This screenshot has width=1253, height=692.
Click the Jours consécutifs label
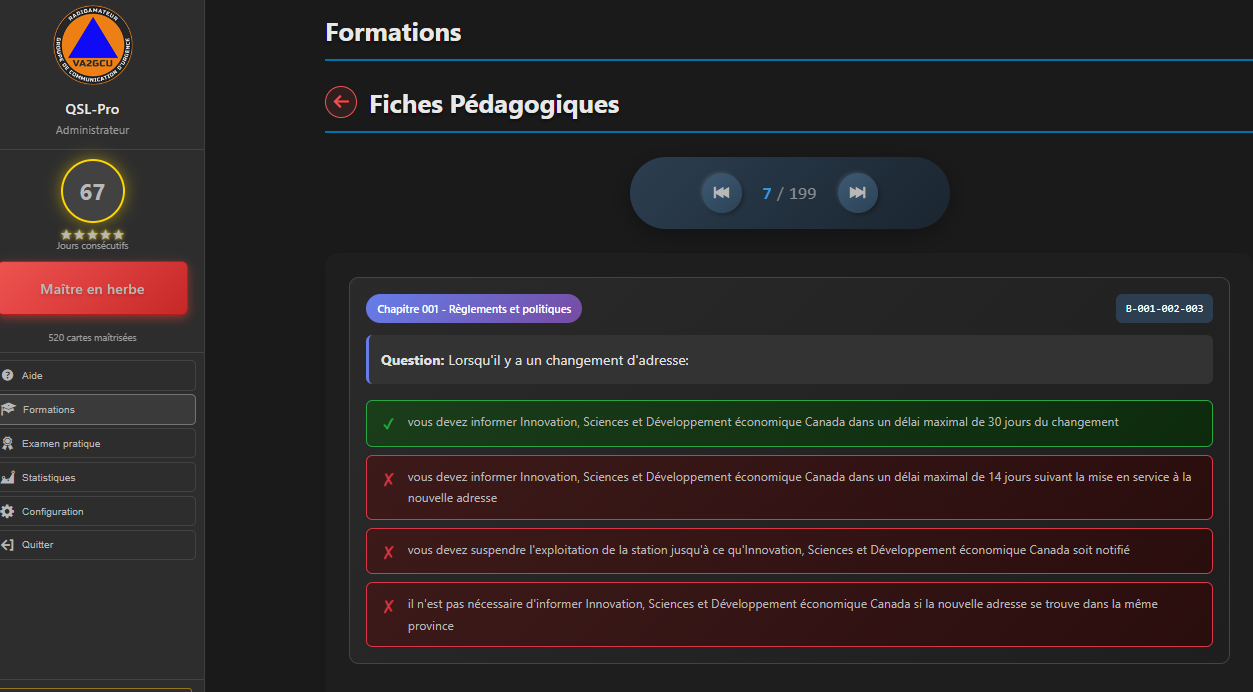[92, 246]
